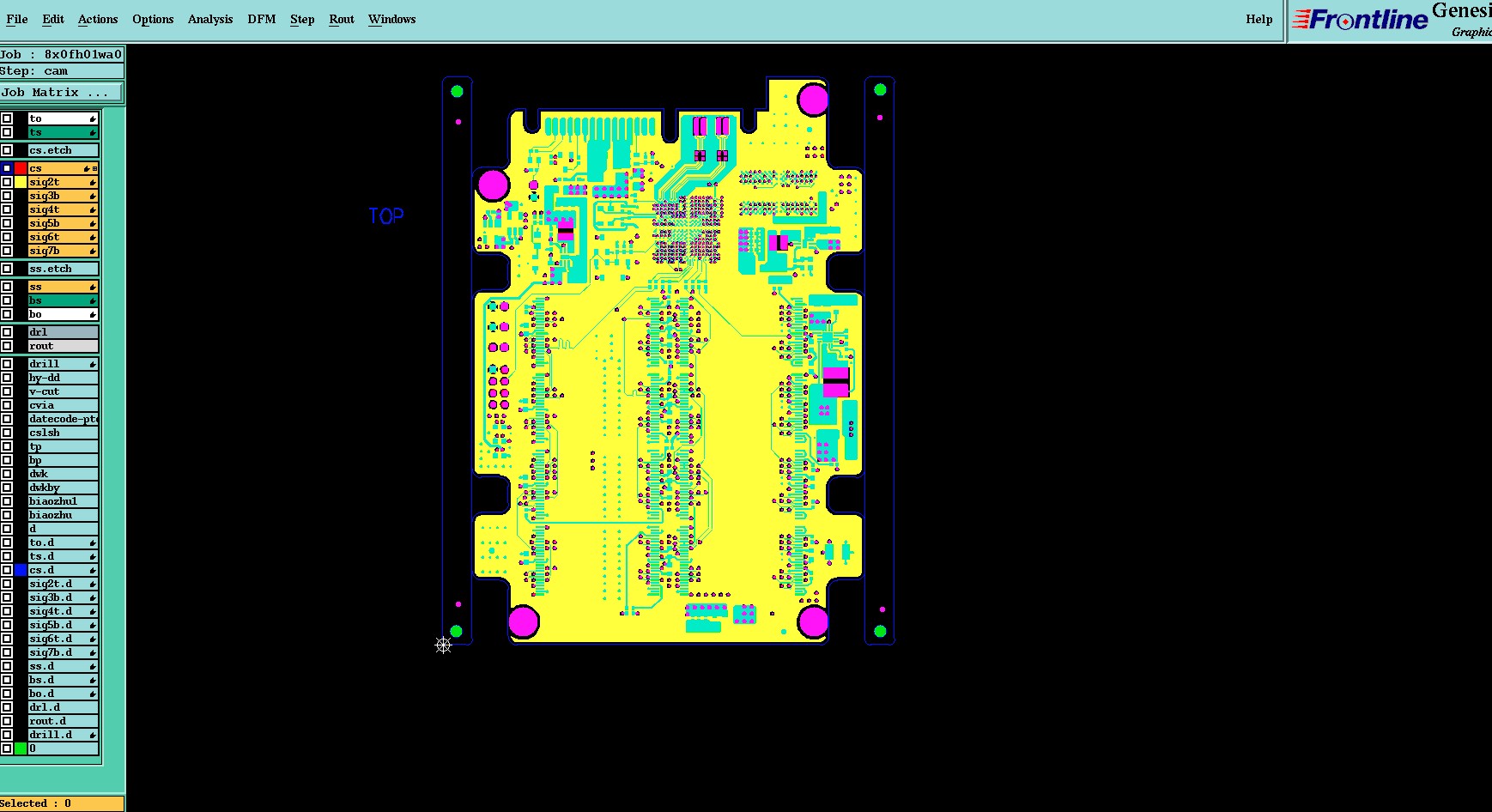Enable the v-cut layer checkbox
The height and width of the screenshot is (812, 1492).
point(7,391)
